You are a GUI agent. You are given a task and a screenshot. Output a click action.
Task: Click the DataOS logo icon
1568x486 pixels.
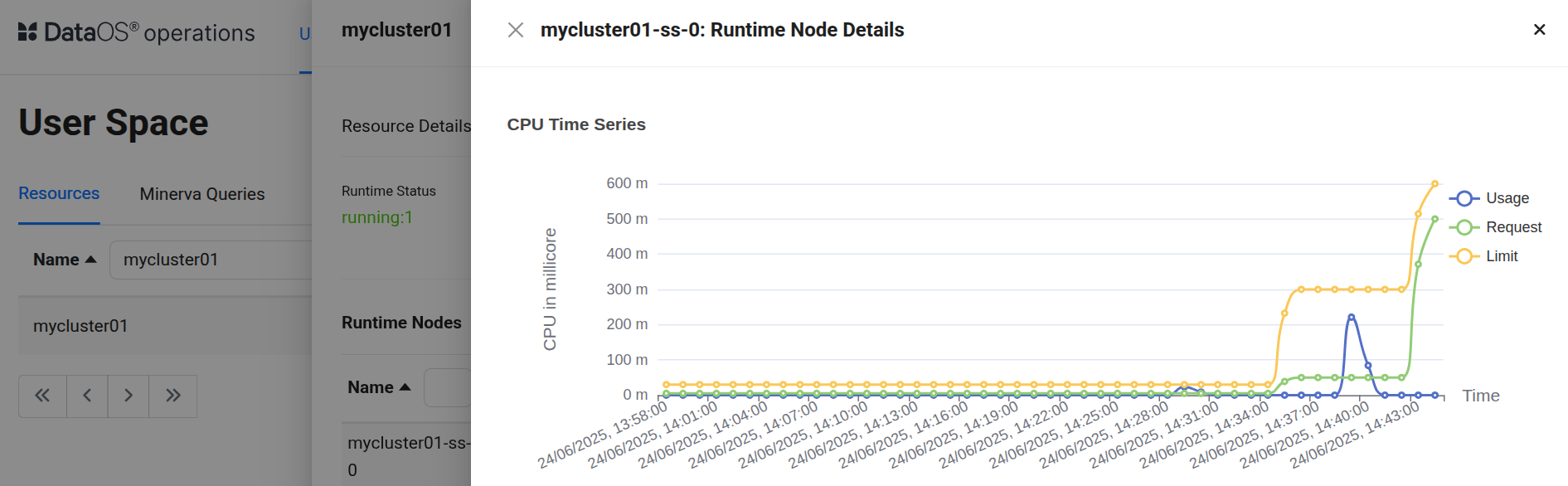pyautogui.click(x=27, y=32)
